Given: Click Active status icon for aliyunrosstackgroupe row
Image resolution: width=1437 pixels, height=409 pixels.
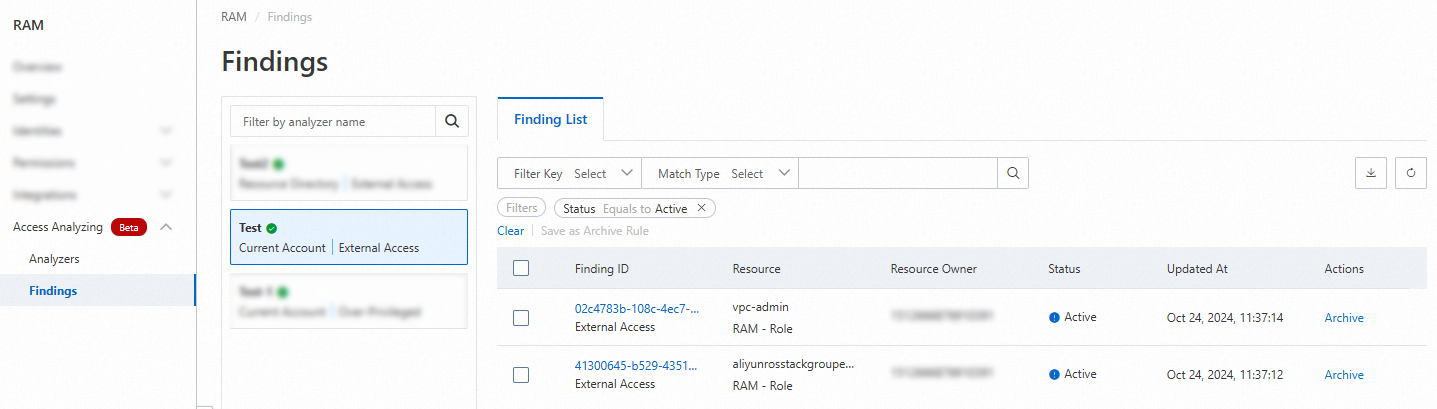Looking at the screenshot, I should [1054, 374].
